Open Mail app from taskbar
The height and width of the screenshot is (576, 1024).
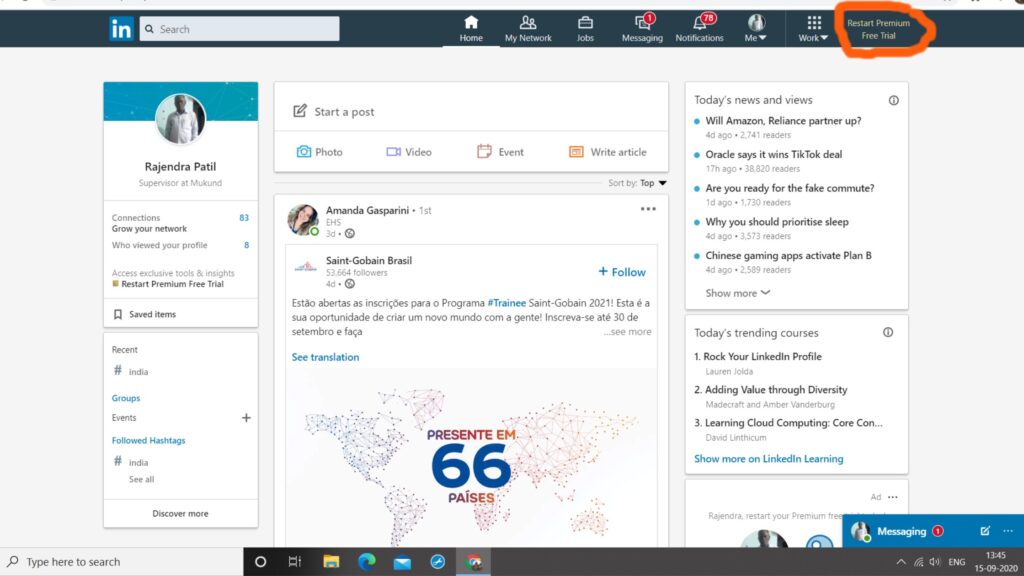click(x=402, y=562)
